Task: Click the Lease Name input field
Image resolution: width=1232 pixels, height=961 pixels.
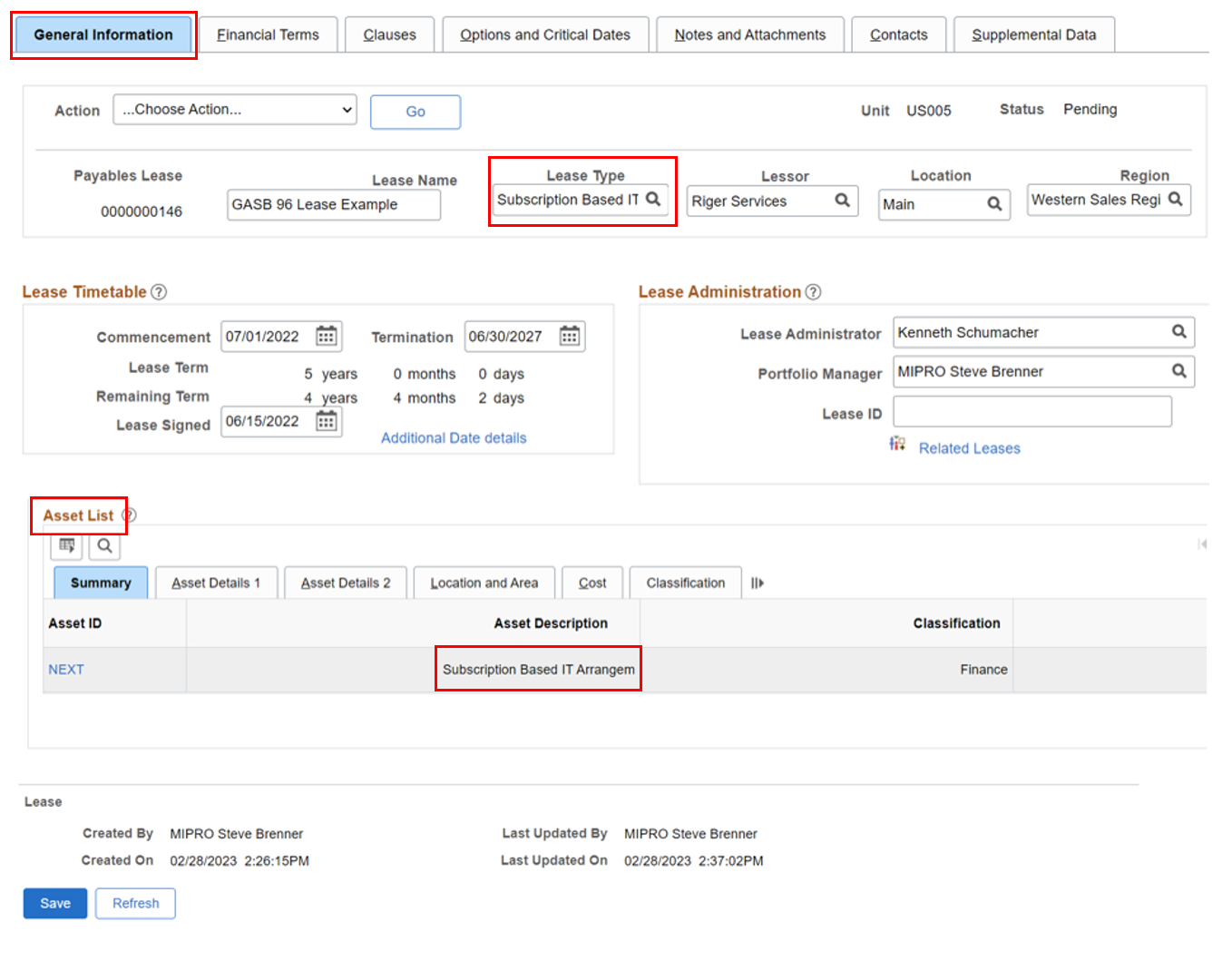Action: (x=334, y=205)
